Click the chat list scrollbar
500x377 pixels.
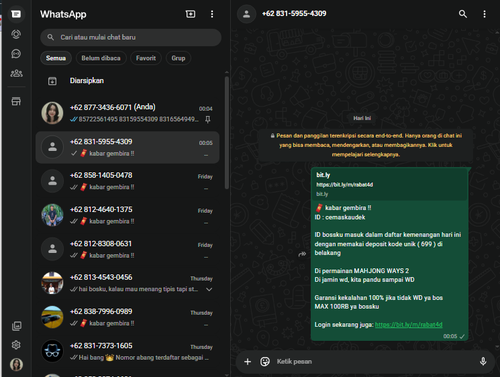pos(227,133)
